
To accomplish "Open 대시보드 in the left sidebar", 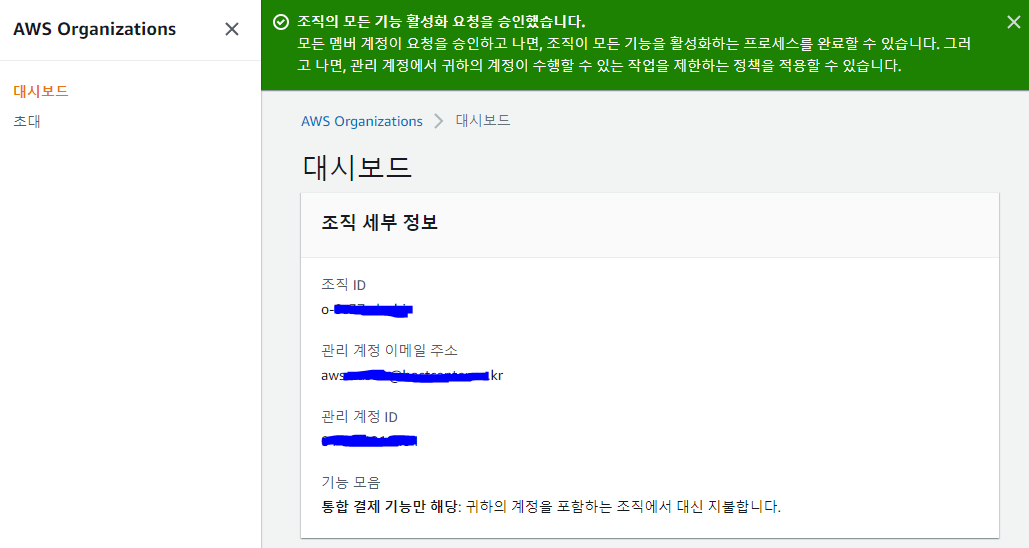I will pos(41,91).
